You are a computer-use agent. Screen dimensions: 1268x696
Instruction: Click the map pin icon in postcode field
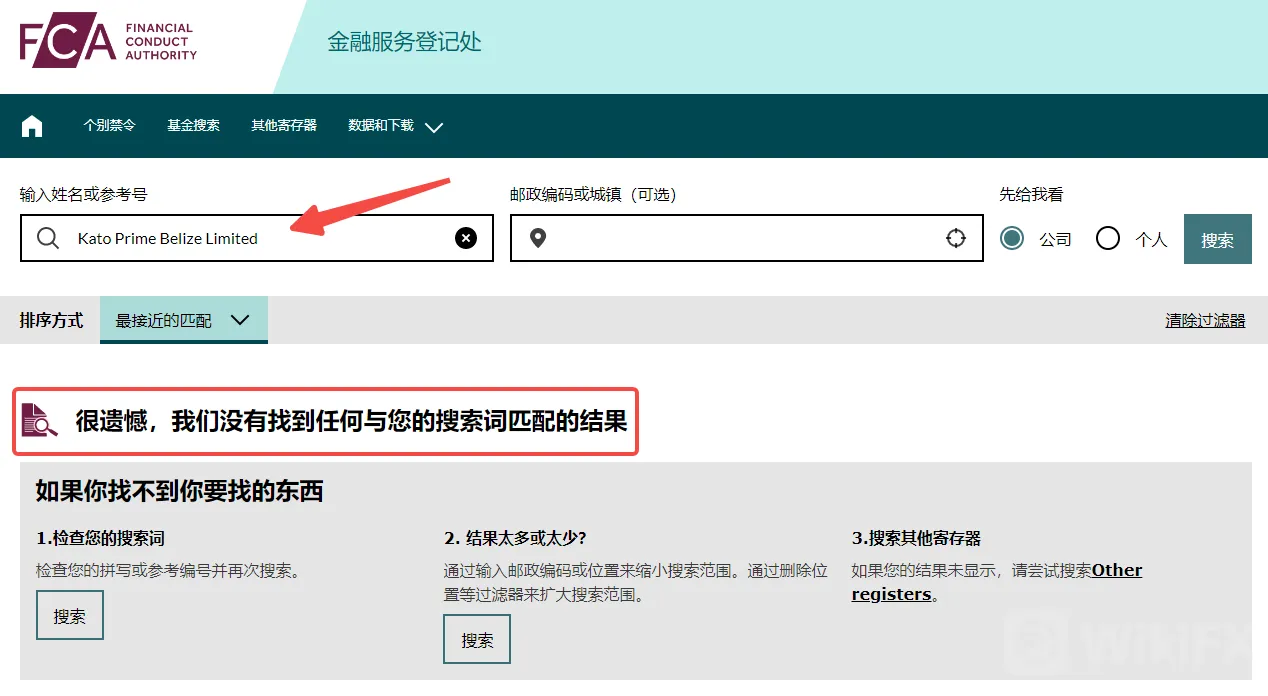[x=538, y=238]
